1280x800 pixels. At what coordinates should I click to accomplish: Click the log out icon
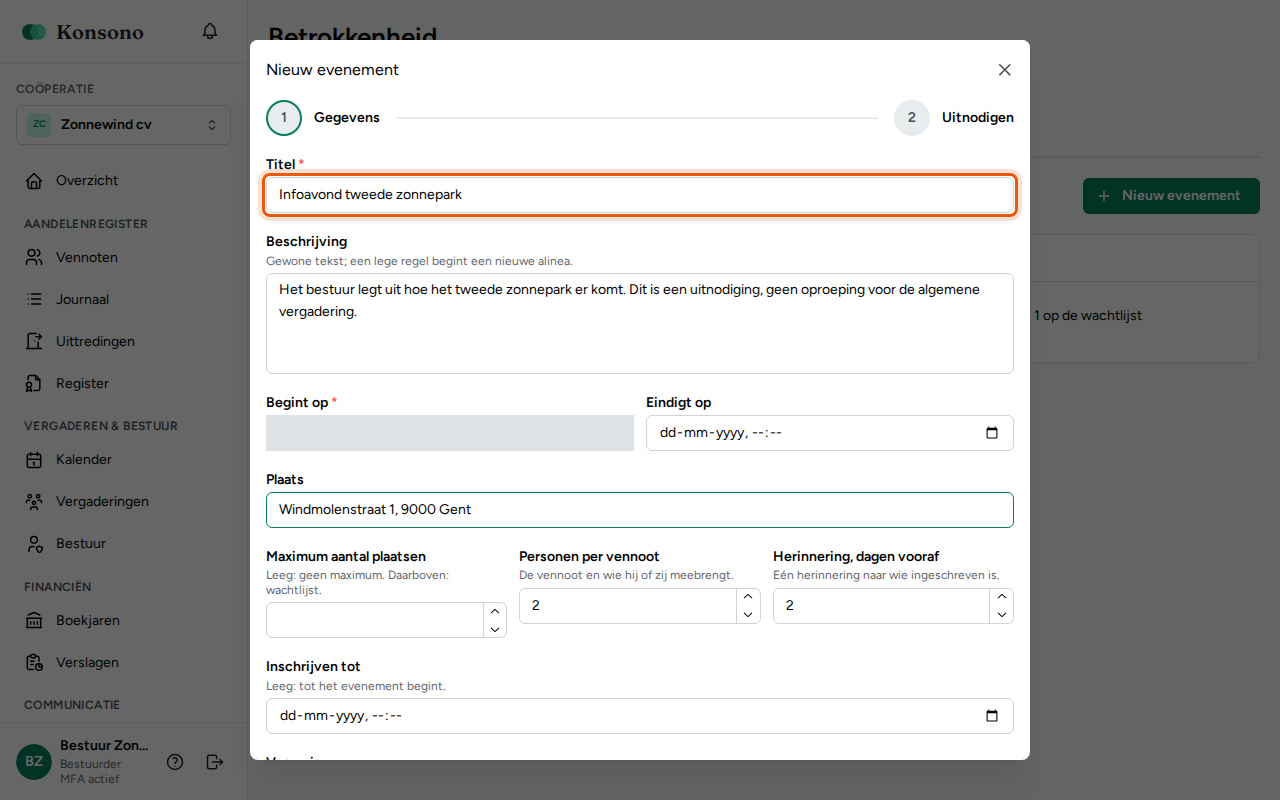pos(215,762)
